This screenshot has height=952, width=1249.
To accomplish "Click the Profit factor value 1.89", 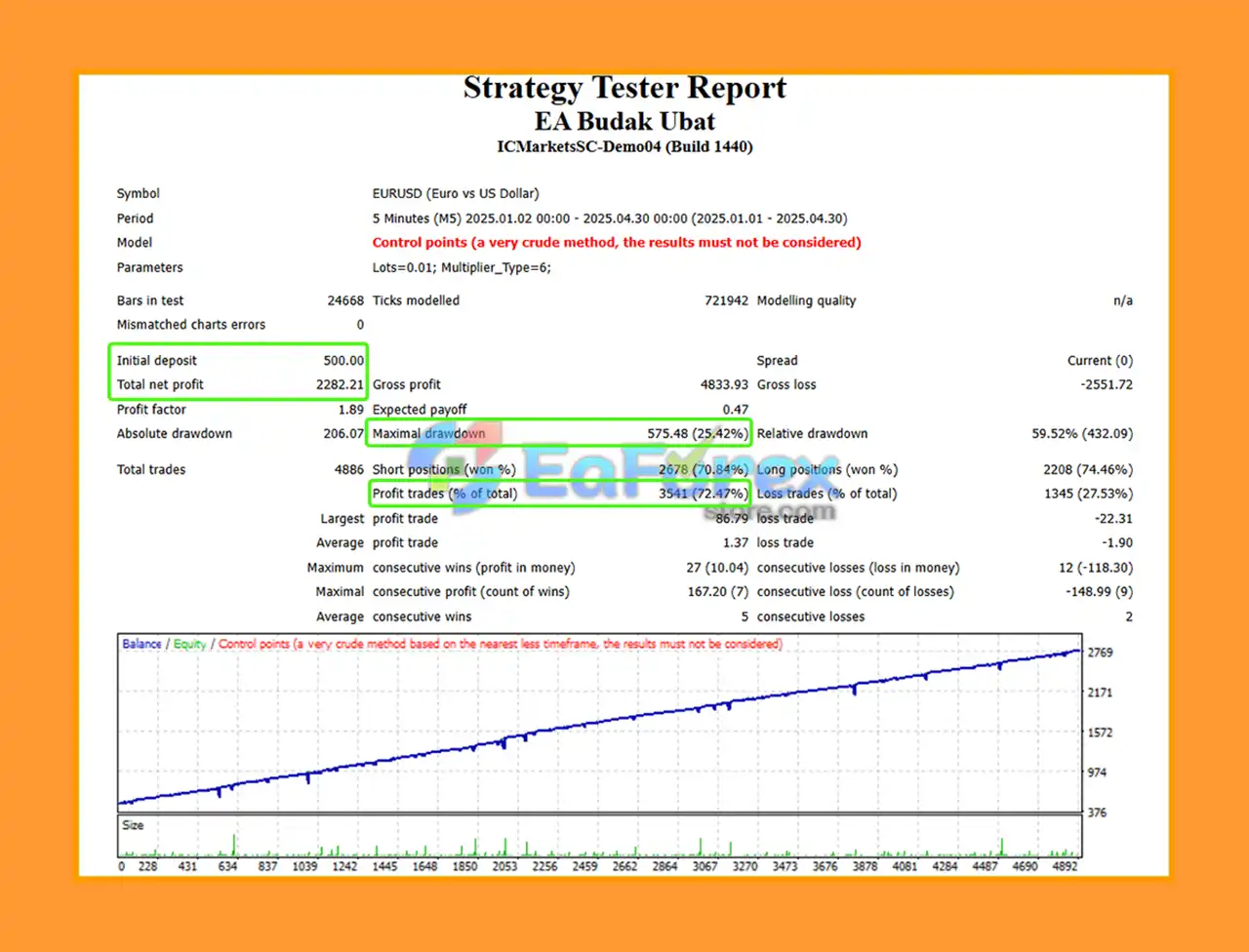I will (350, 410).
